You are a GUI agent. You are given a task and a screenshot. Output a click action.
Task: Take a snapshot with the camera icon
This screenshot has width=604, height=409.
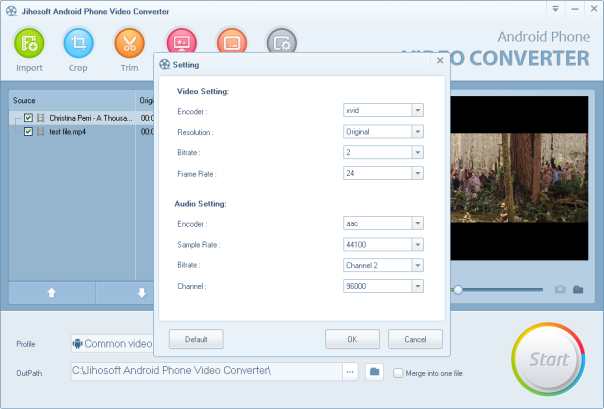561,290
